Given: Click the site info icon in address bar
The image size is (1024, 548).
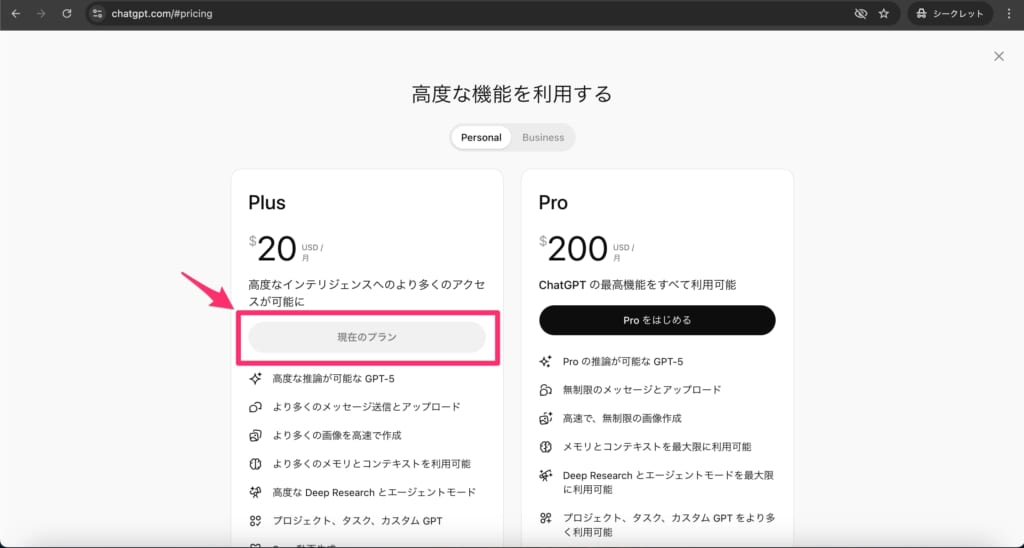Looking at the screenshot, I should click(x=97, y=14).
